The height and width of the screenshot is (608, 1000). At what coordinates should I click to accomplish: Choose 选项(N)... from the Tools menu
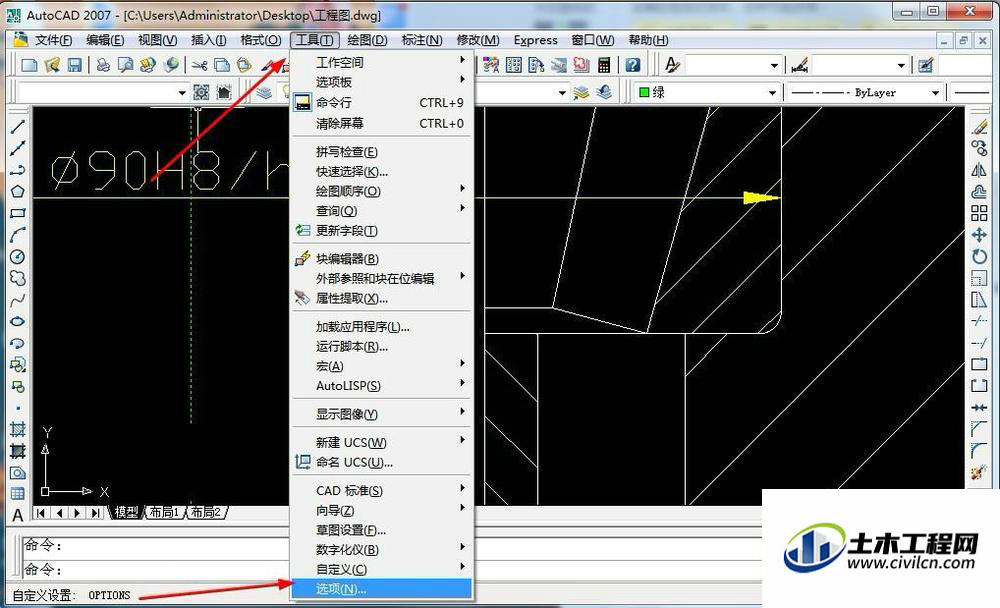(x=382, y=589)
